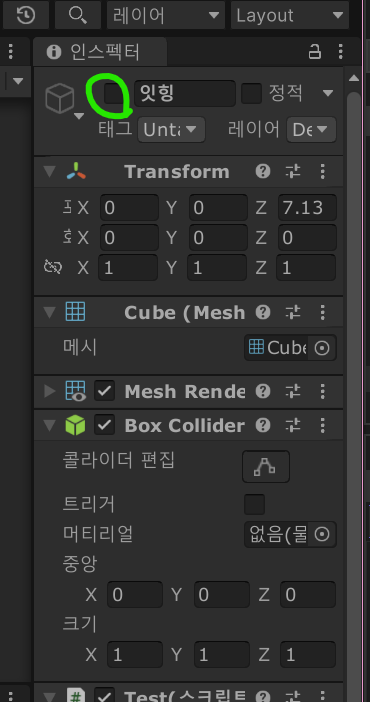Open Transform component help icon

pyautogui.click(x=263, y=171)
